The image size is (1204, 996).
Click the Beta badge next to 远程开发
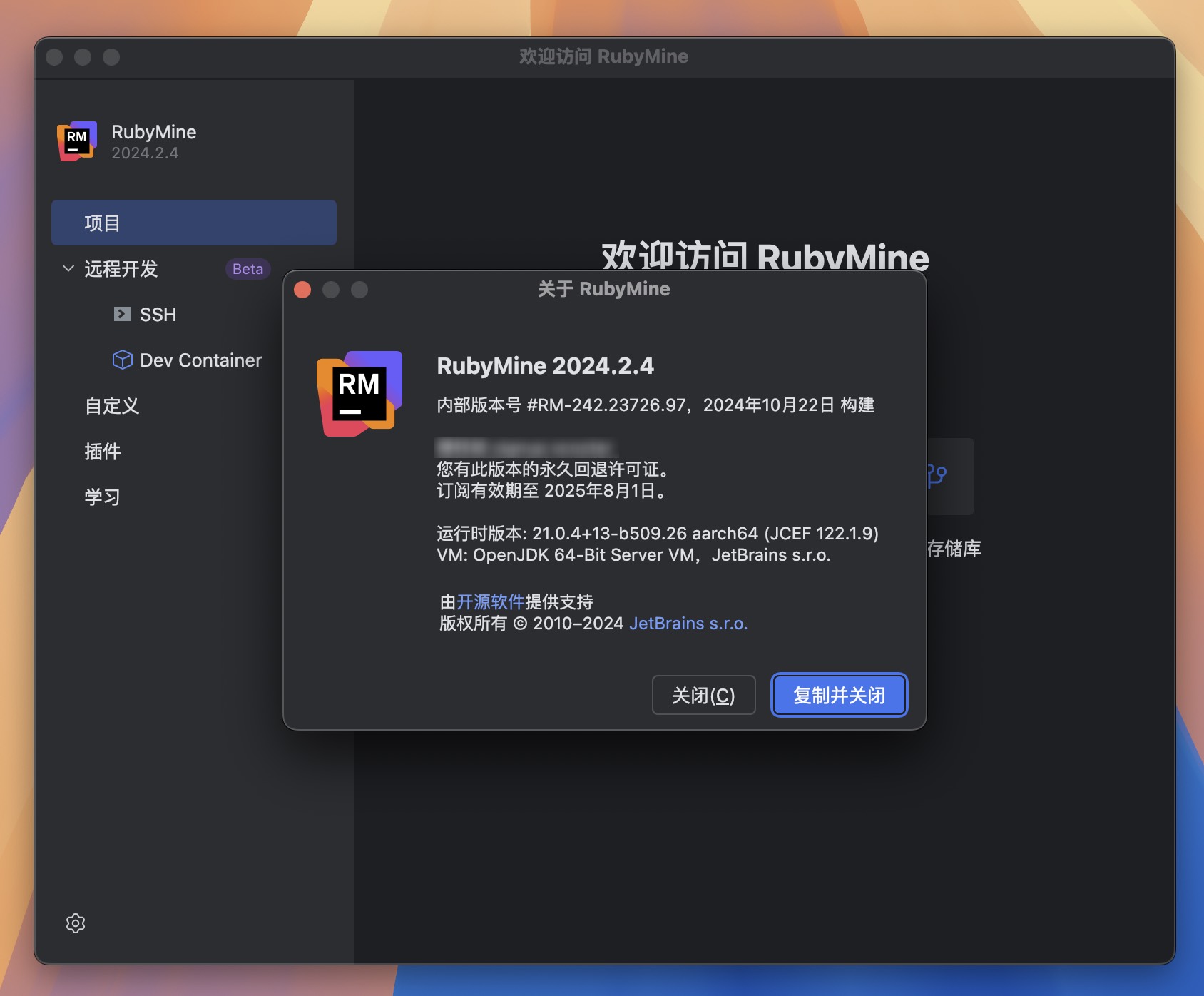pyautogui.click(x=248, y=269)
